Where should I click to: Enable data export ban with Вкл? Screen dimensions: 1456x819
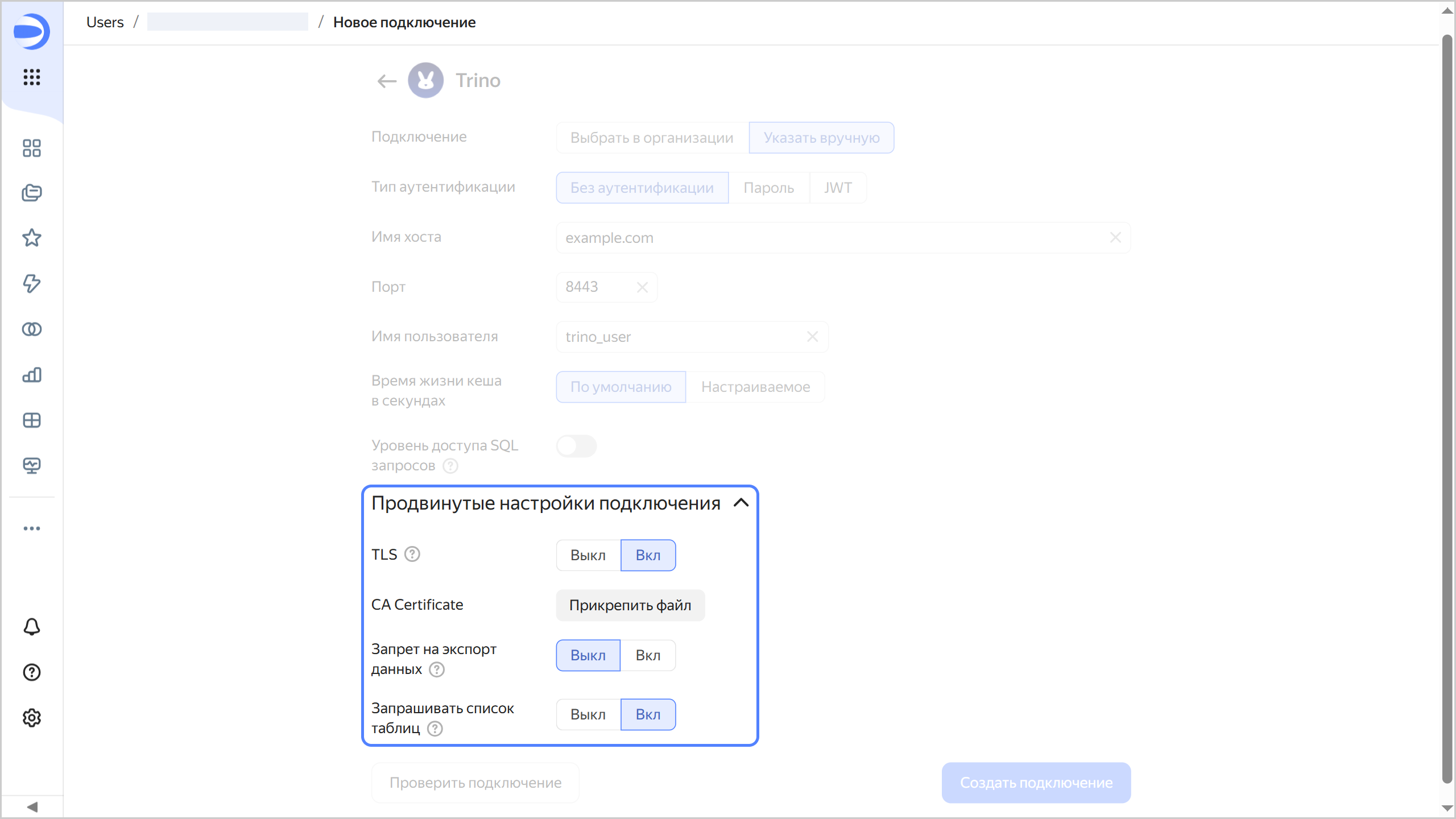click(648, 655)
